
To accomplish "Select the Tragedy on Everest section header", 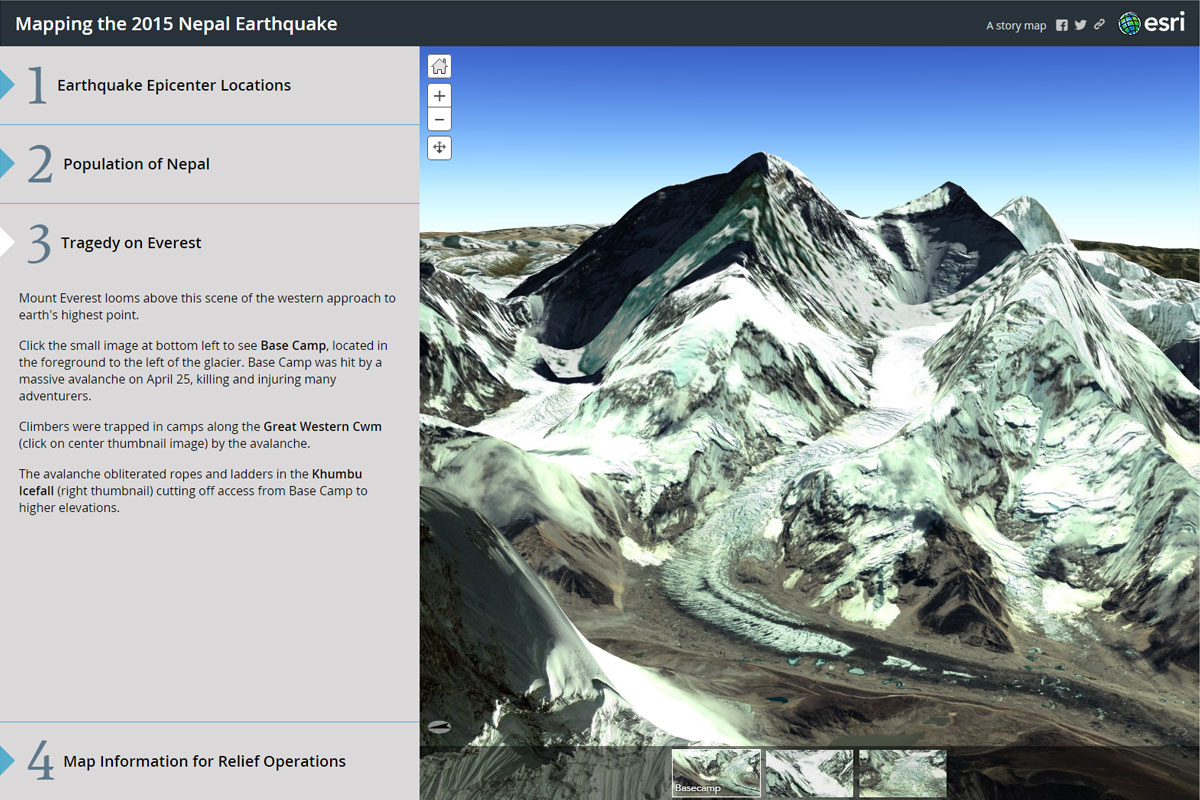I will (x=131, y=243).
